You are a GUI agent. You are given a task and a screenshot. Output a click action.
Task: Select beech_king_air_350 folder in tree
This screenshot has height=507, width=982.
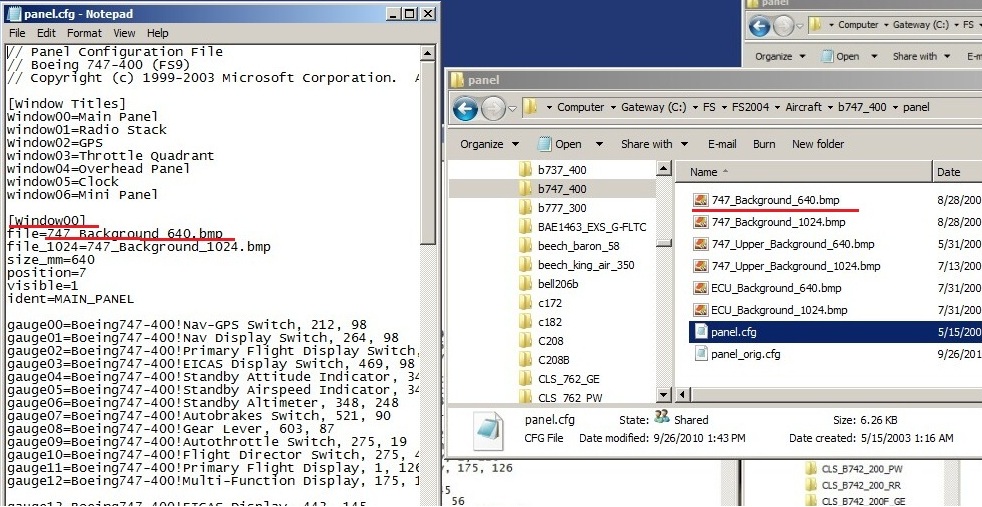point(586,265)
